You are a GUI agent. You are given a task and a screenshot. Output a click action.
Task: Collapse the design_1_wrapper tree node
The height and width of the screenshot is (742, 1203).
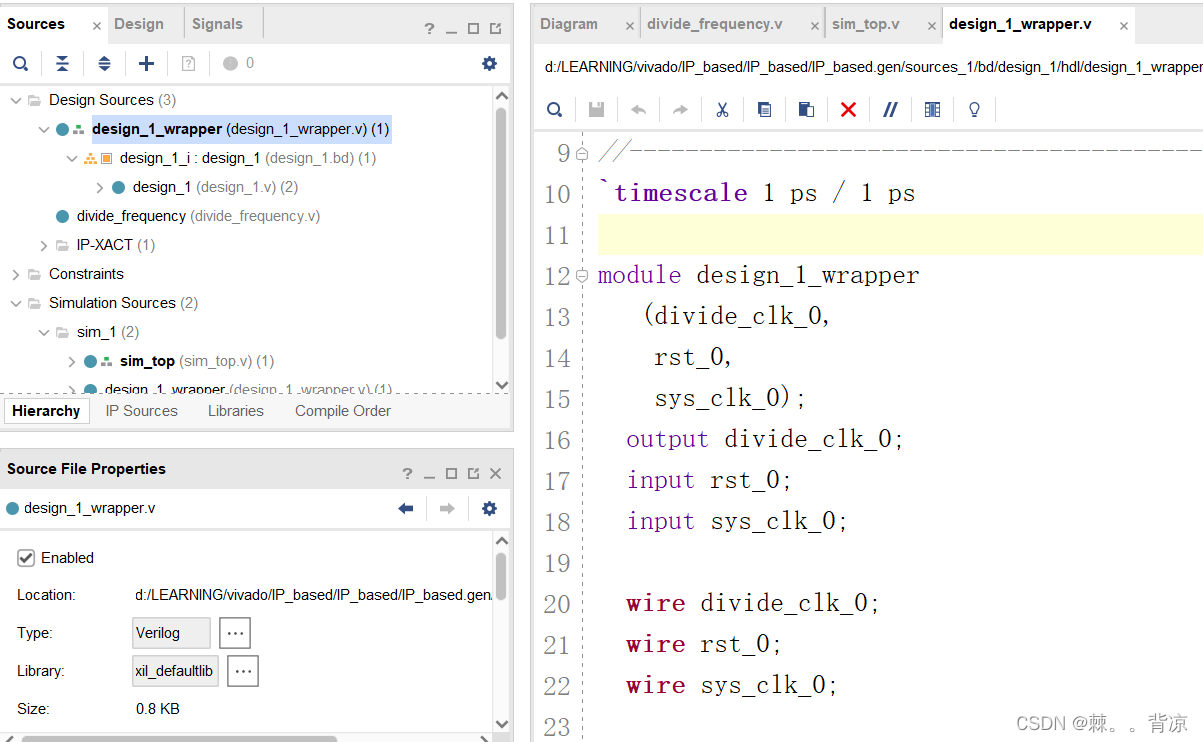click(43, 129)
